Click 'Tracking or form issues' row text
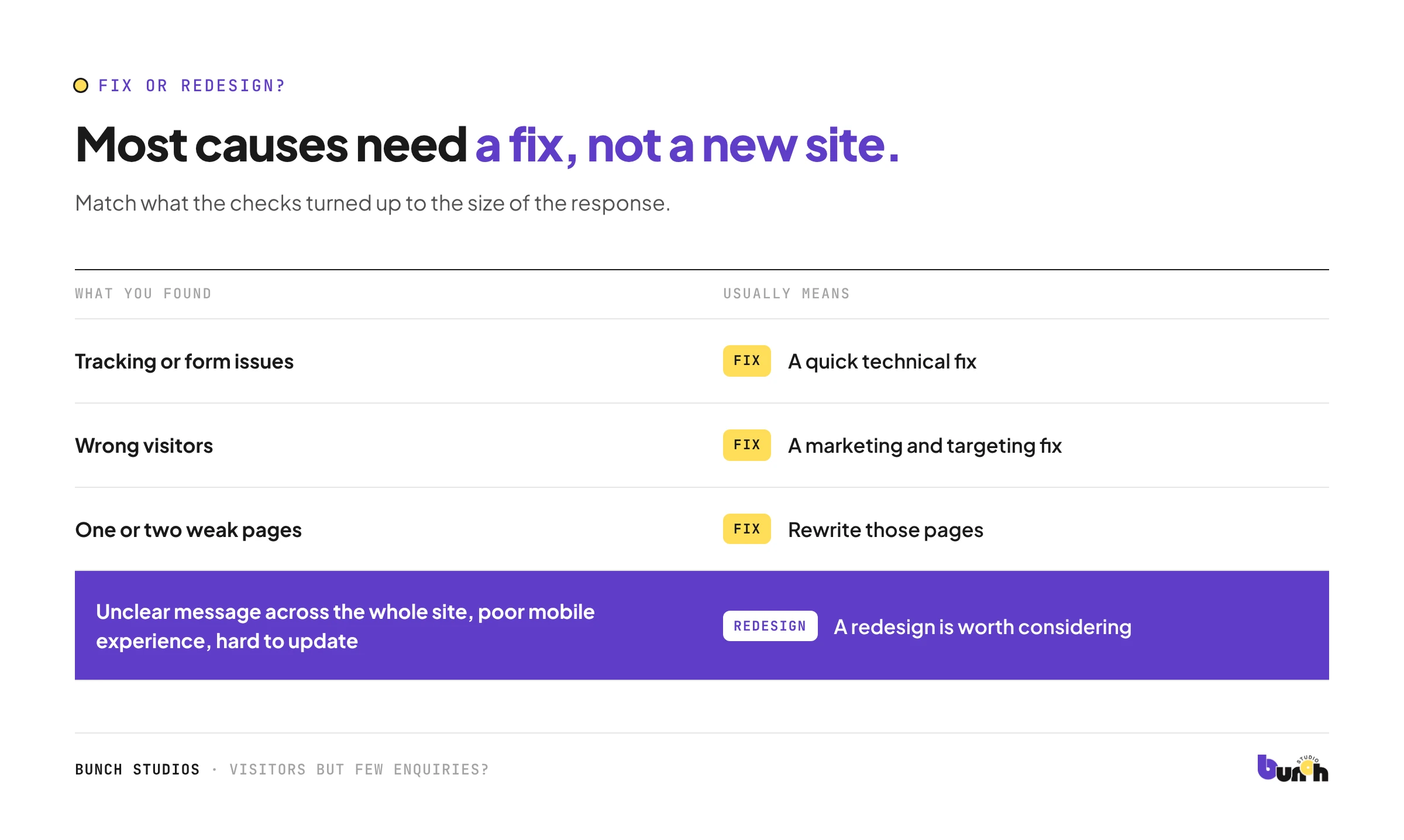The width and height of the screenshot is (1404, 840). (x=184, y=362)
